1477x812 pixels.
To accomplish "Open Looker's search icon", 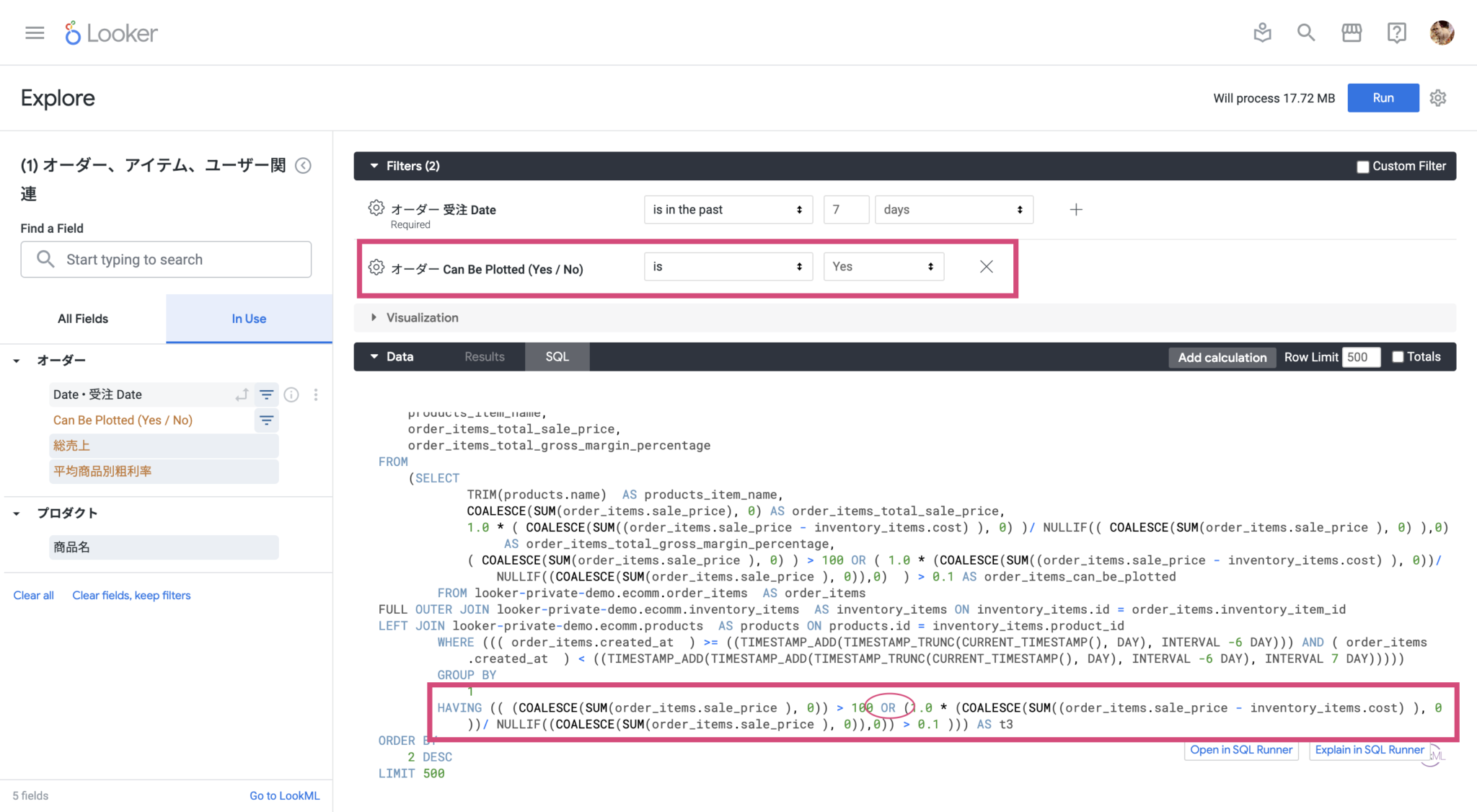I will (x=1306, y=32).
